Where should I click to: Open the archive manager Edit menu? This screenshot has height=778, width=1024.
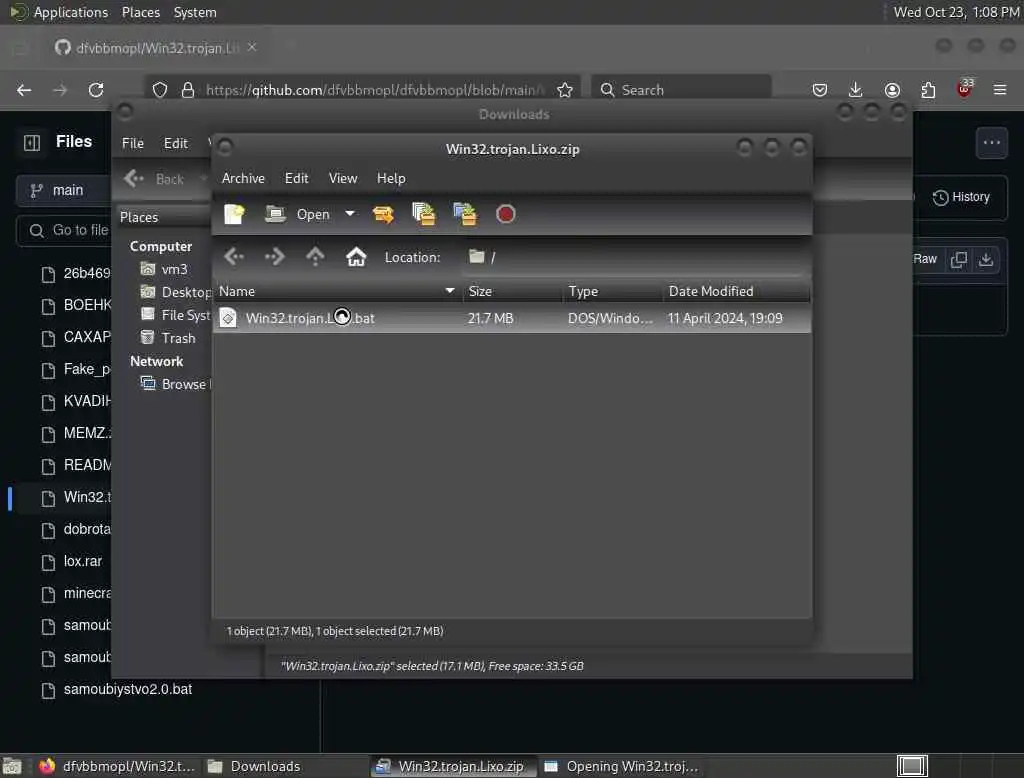[x=296, y=178]
